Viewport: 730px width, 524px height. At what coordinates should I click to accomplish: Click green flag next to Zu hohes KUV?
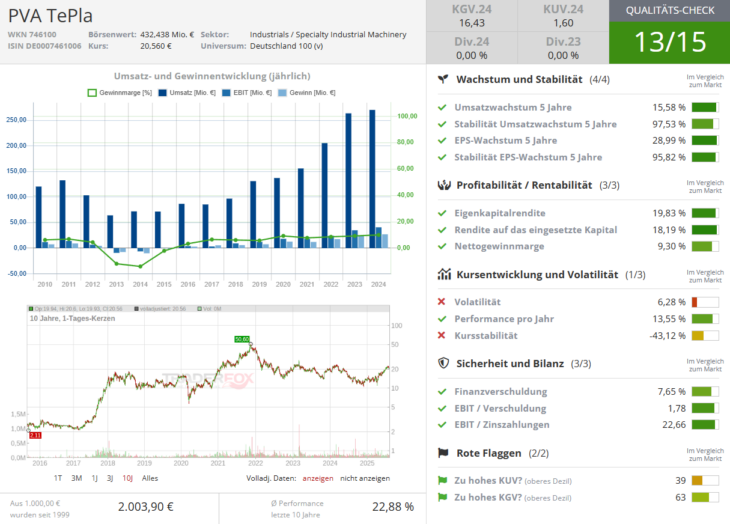pos(442,480)
